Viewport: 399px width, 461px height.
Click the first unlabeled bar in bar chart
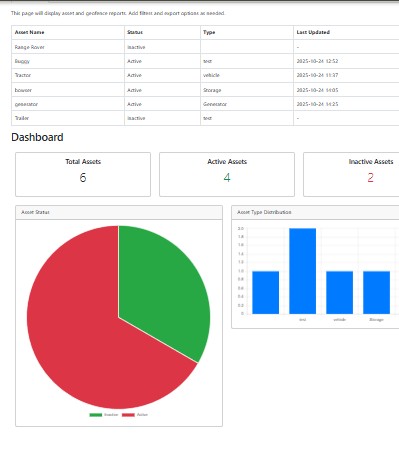[266, 292]
